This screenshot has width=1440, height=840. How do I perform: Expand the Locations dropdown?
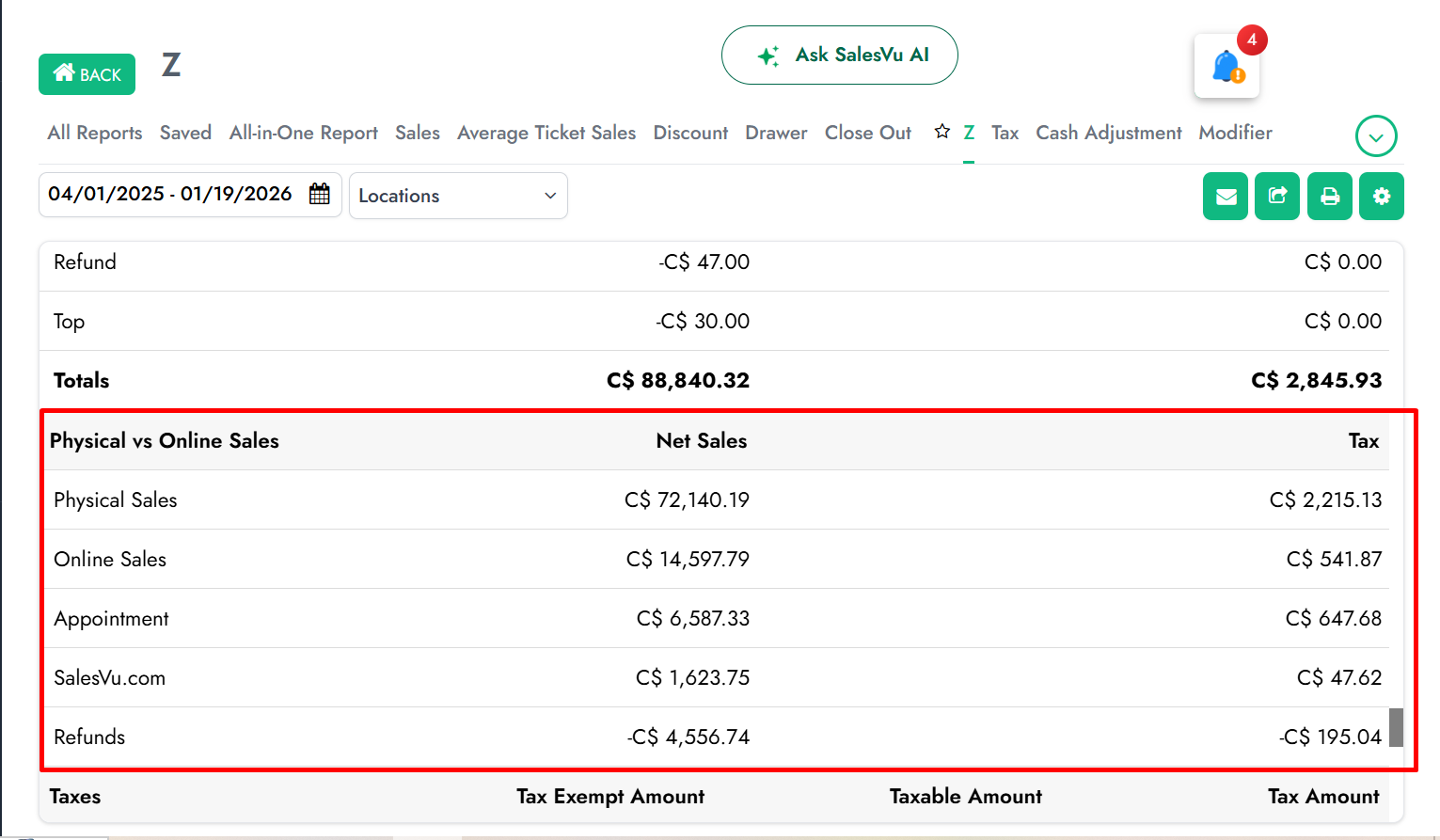click(458, 196)
